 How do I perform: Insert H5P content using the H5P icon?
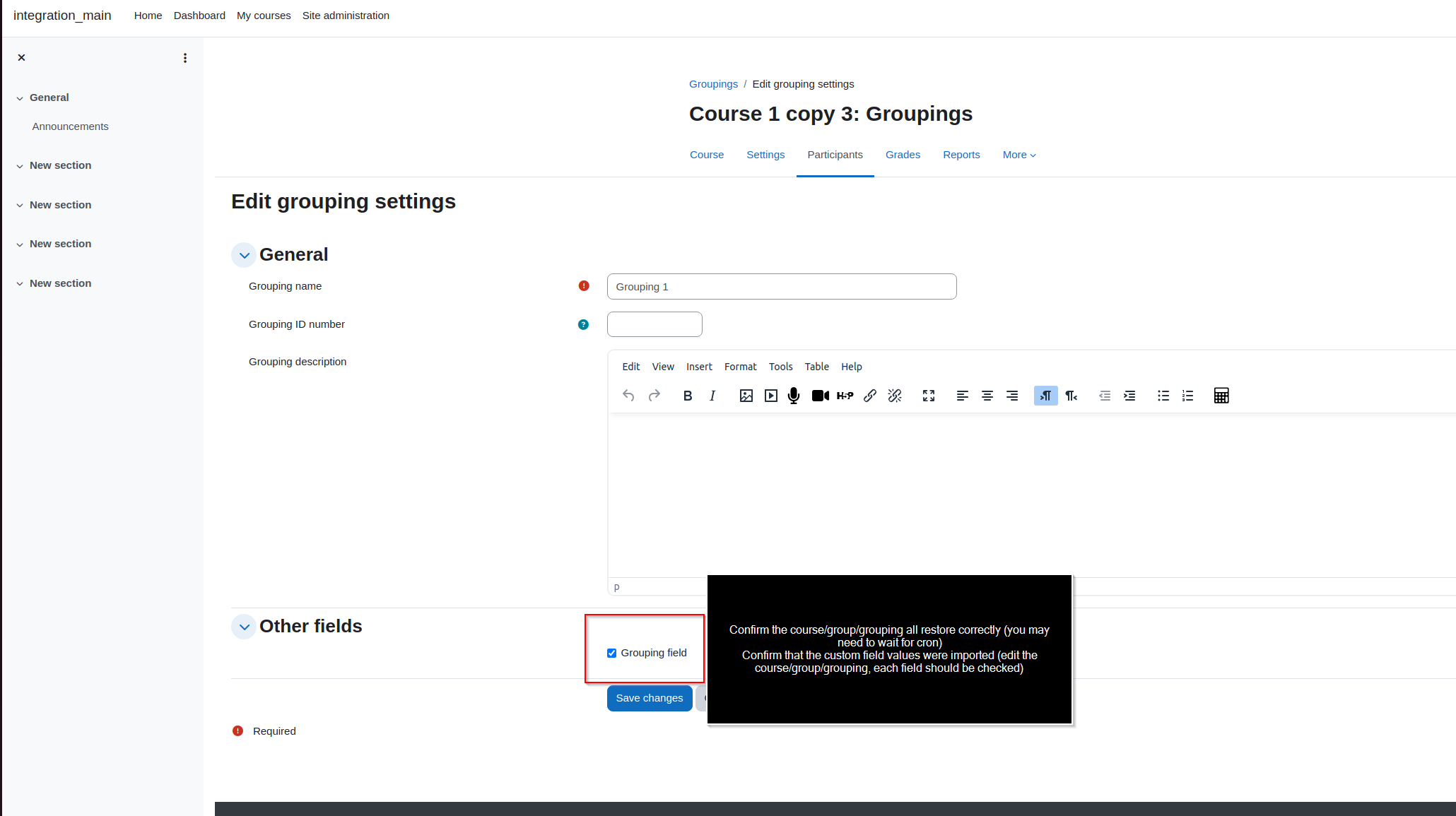click(x=845, y=396)
